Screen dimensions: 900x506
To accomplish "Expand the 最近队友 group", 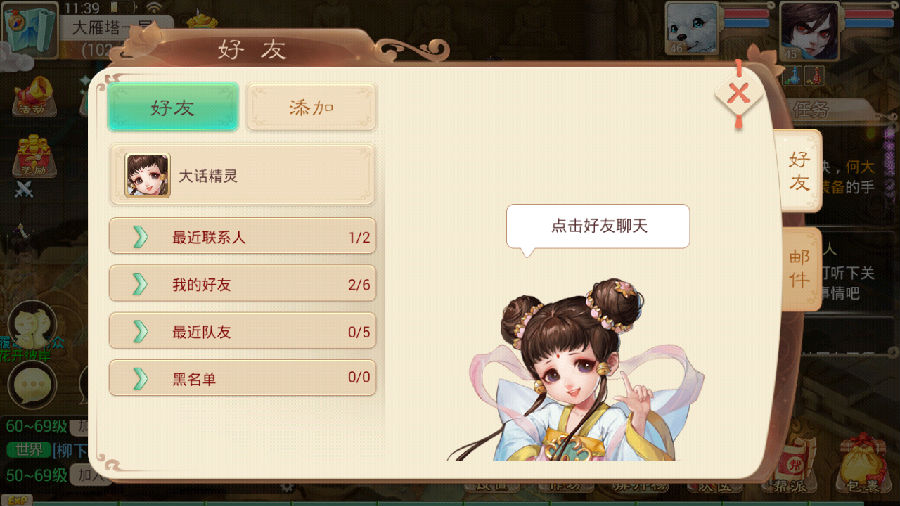I will [x=242, y=331].
